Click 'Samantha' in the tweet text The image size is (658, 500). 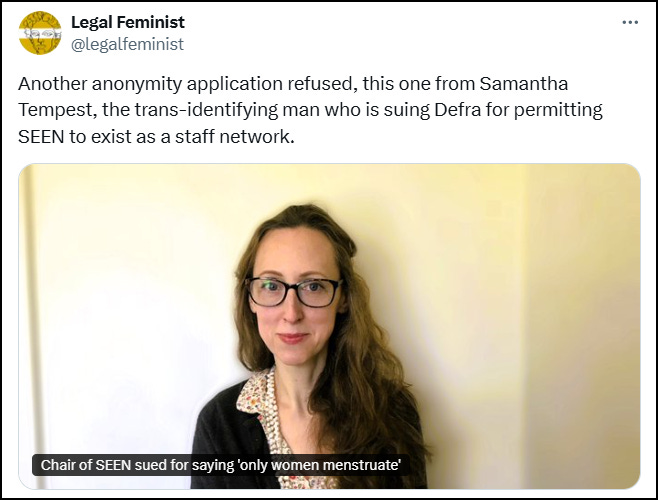click(524, 84)
